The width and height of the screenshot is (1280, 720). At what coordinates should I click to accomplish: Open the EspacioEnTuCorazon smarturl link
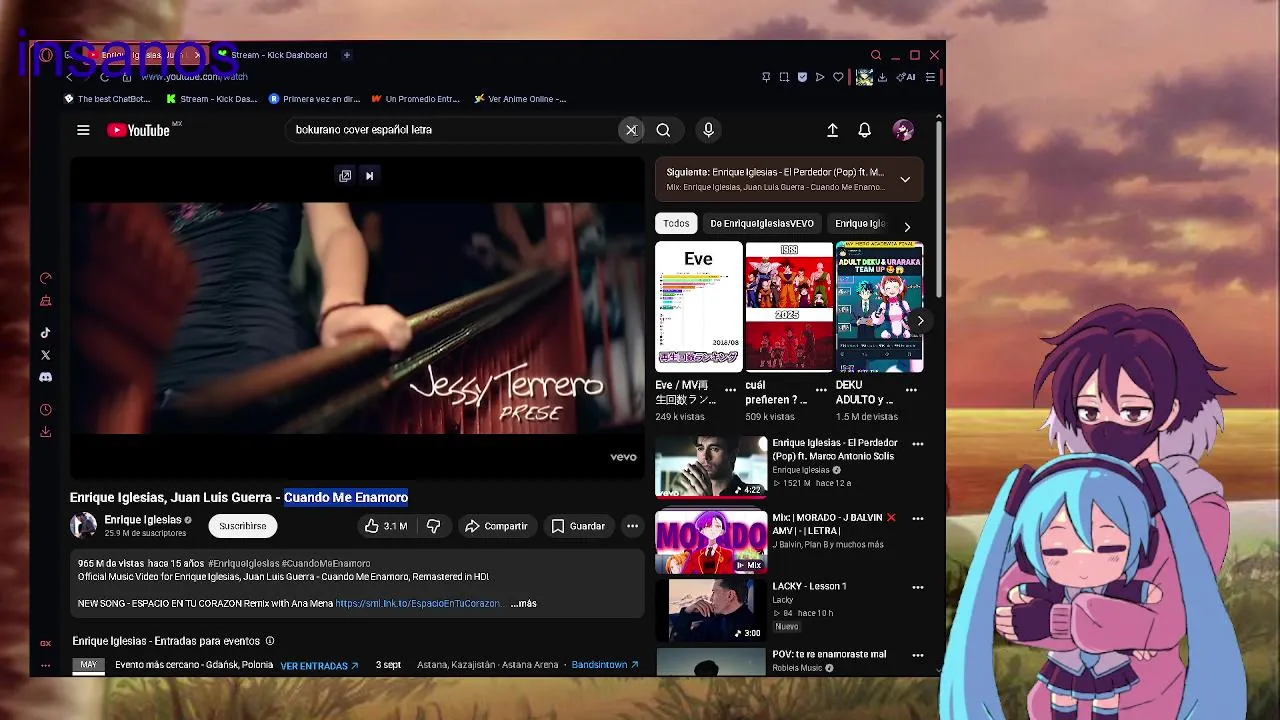tap(418, 604)
